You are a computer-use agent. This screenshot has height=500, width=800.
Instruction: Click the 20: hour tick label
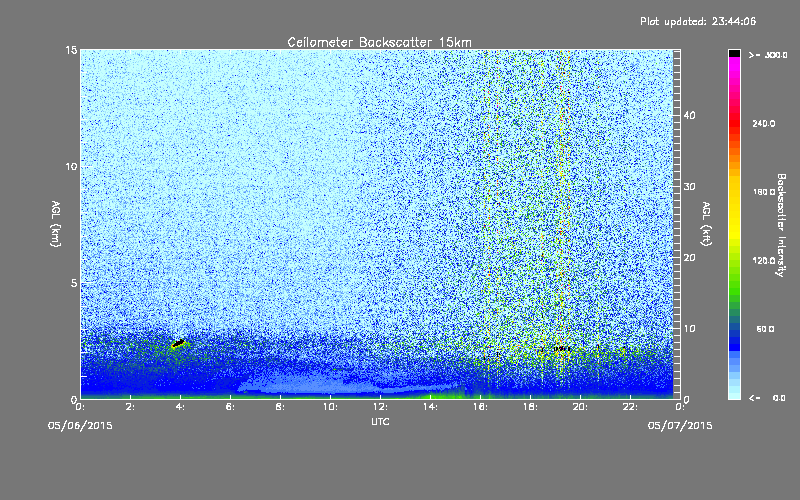[x=580, y=407]
